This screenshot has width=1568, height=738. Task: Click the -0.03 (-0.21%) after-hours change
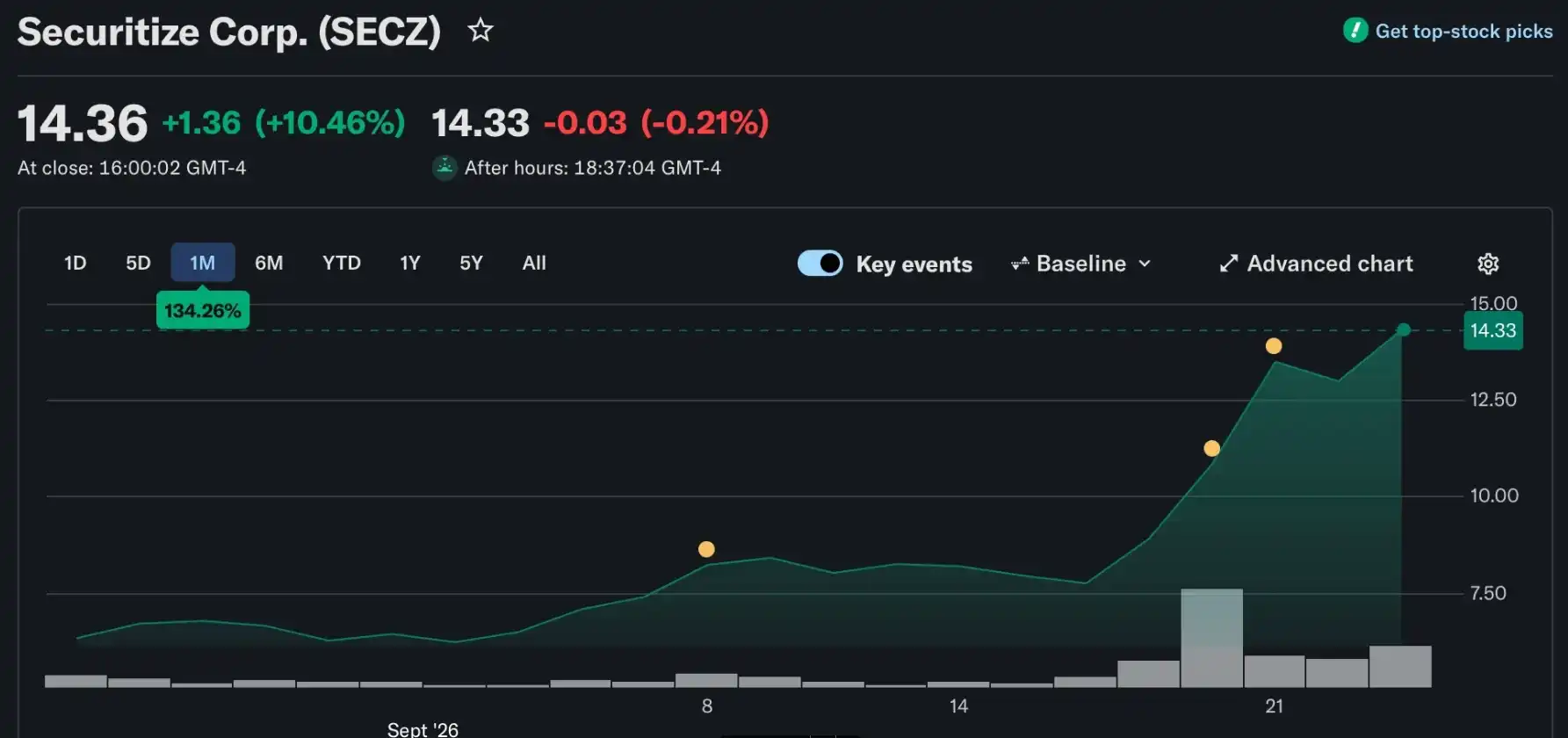(x=656, y=123)
